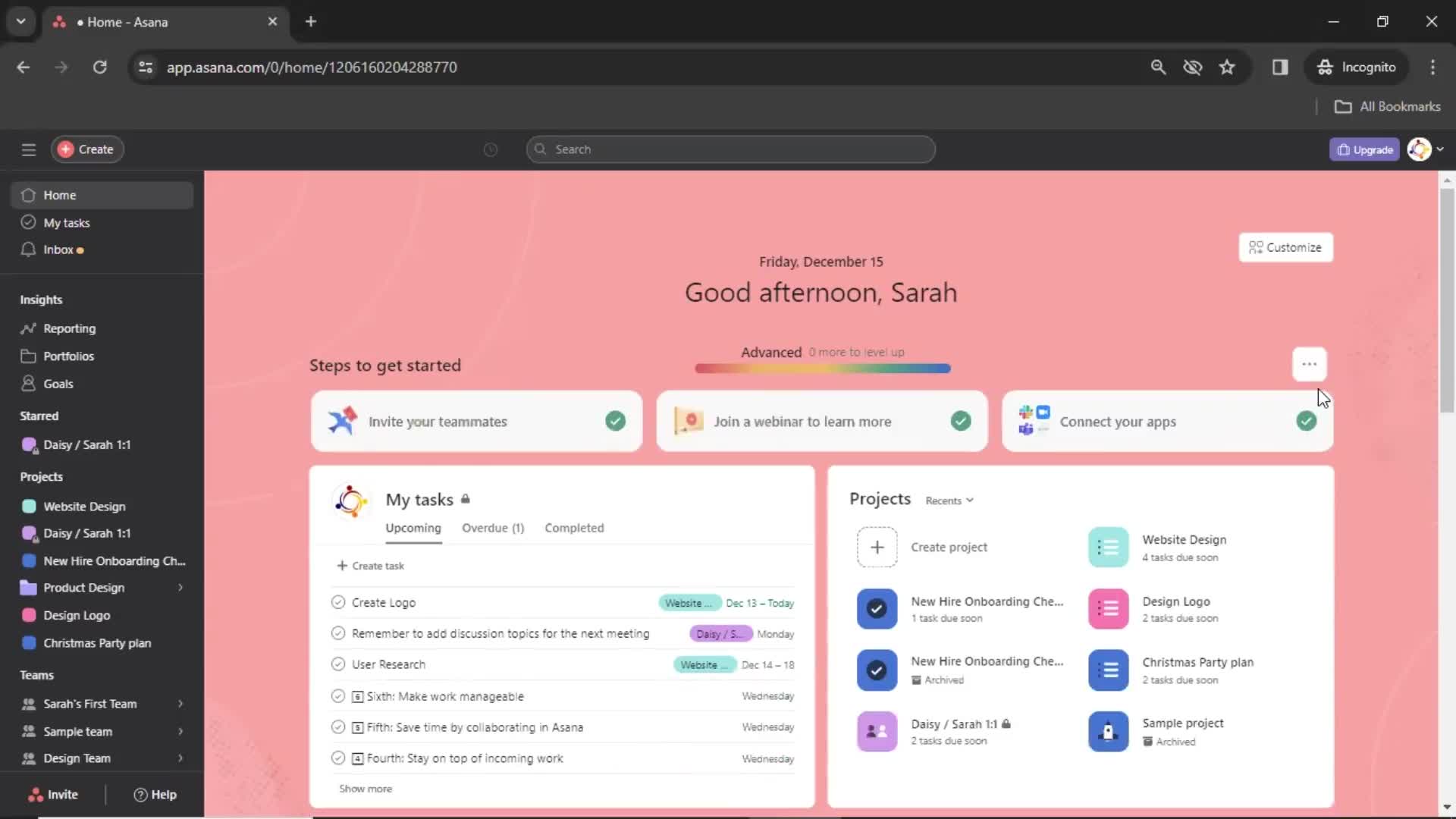Open the Website Design project tile icon

(x=1108, y=548)
